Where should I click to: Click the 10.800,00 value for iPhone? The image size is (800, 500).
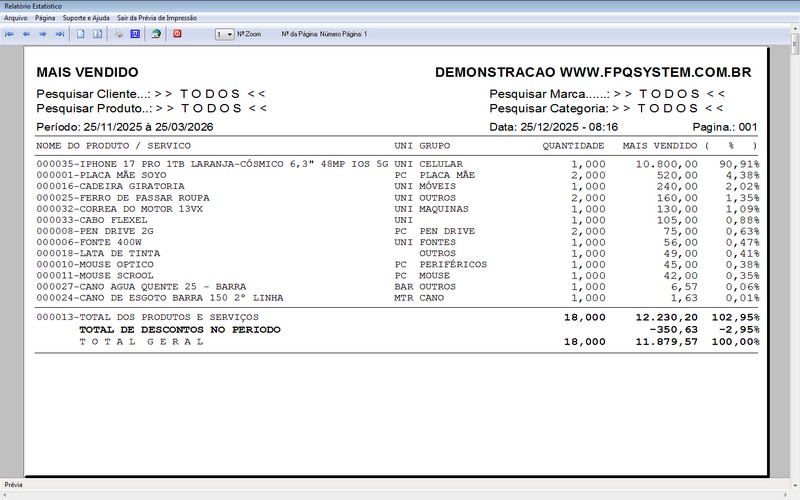666,164
